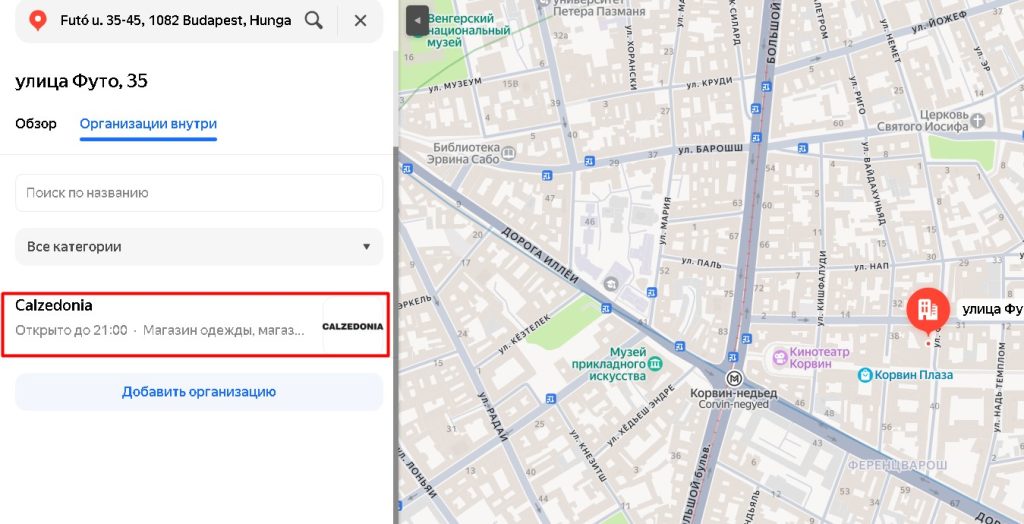Select the Библиотека Эрвина Сабо marker

[509, 154]
